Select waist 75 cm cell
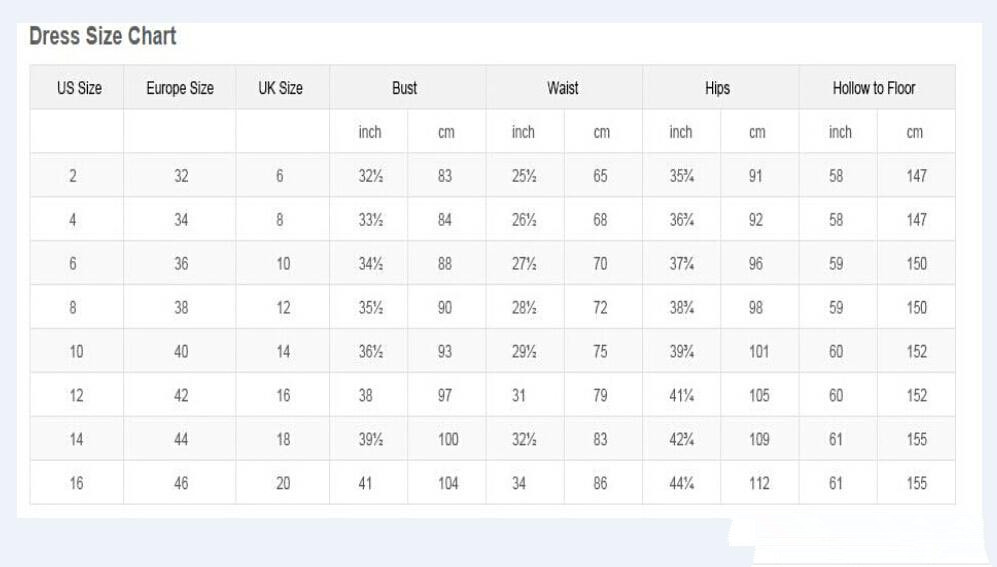 600,352
